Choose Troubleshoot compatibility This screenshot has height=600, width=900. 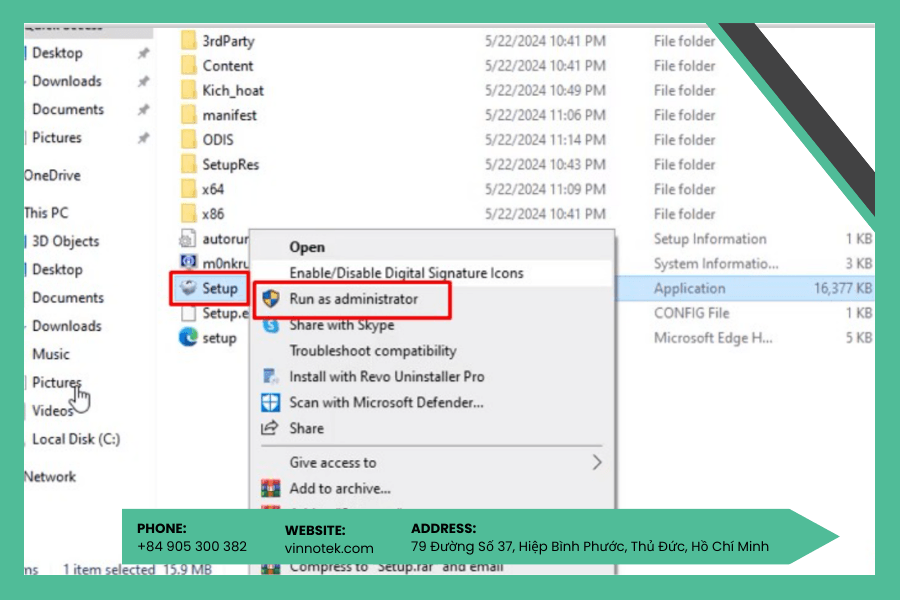click(373, 350)
